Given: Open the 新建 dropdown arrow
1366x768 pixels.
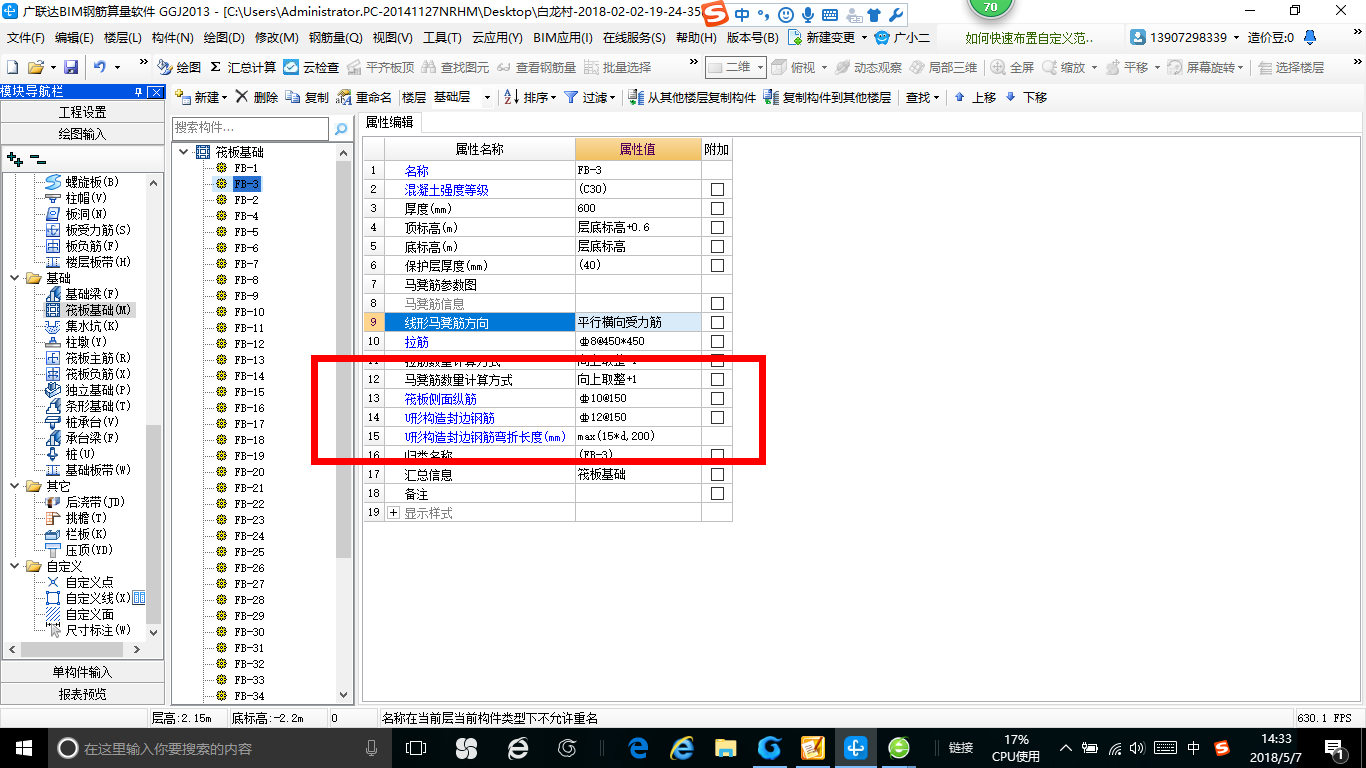Looking at the screenshot, I should coord(225,97).
